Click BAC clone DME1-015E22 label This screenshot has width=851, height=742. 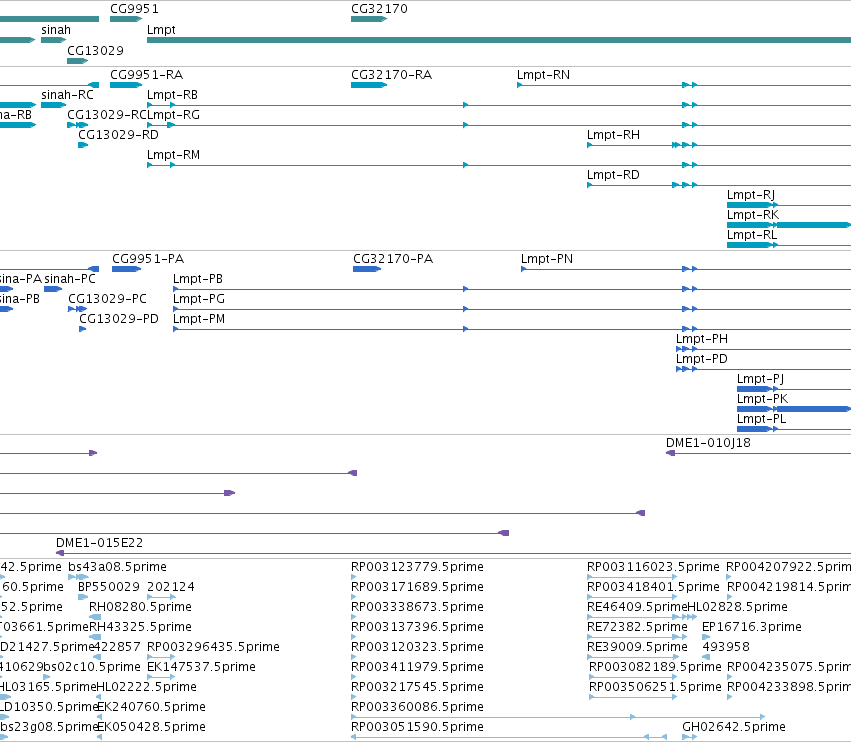[x=100, y=543]
